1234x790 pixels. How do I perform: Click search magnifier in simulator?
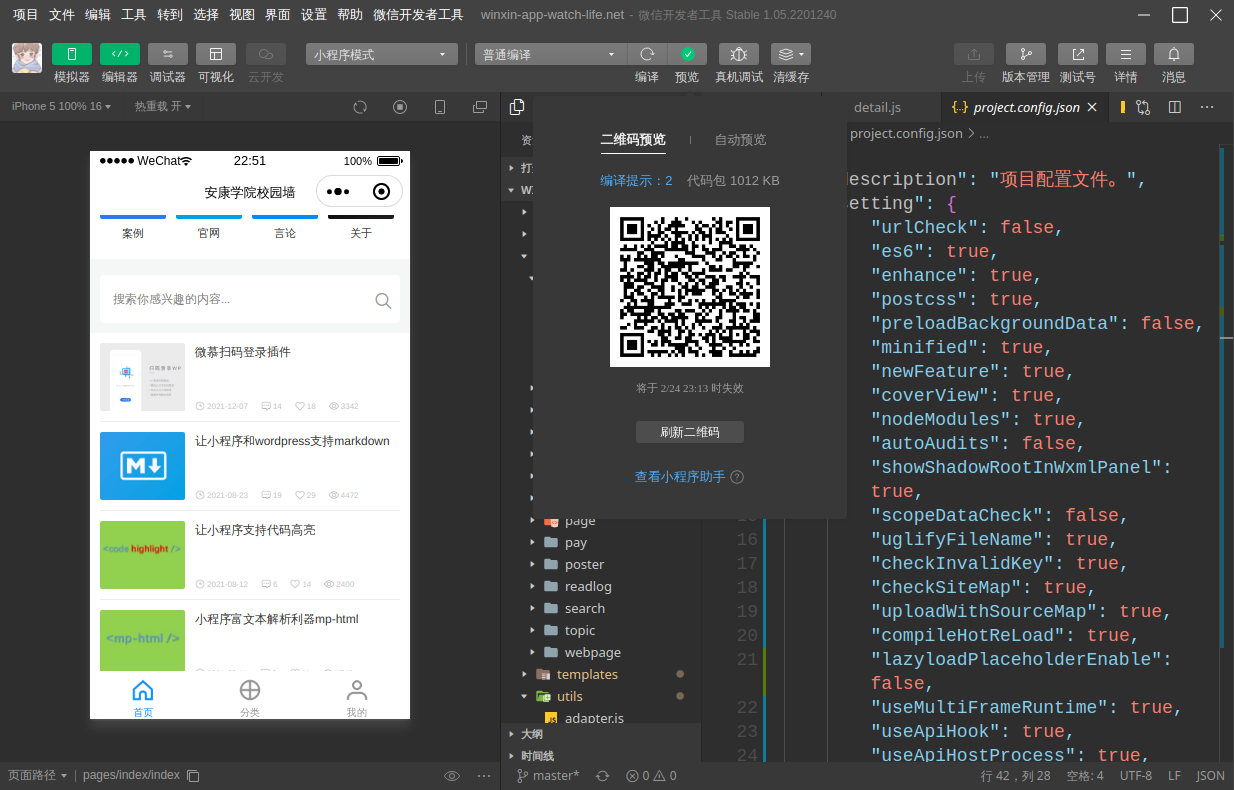point(383,300)
